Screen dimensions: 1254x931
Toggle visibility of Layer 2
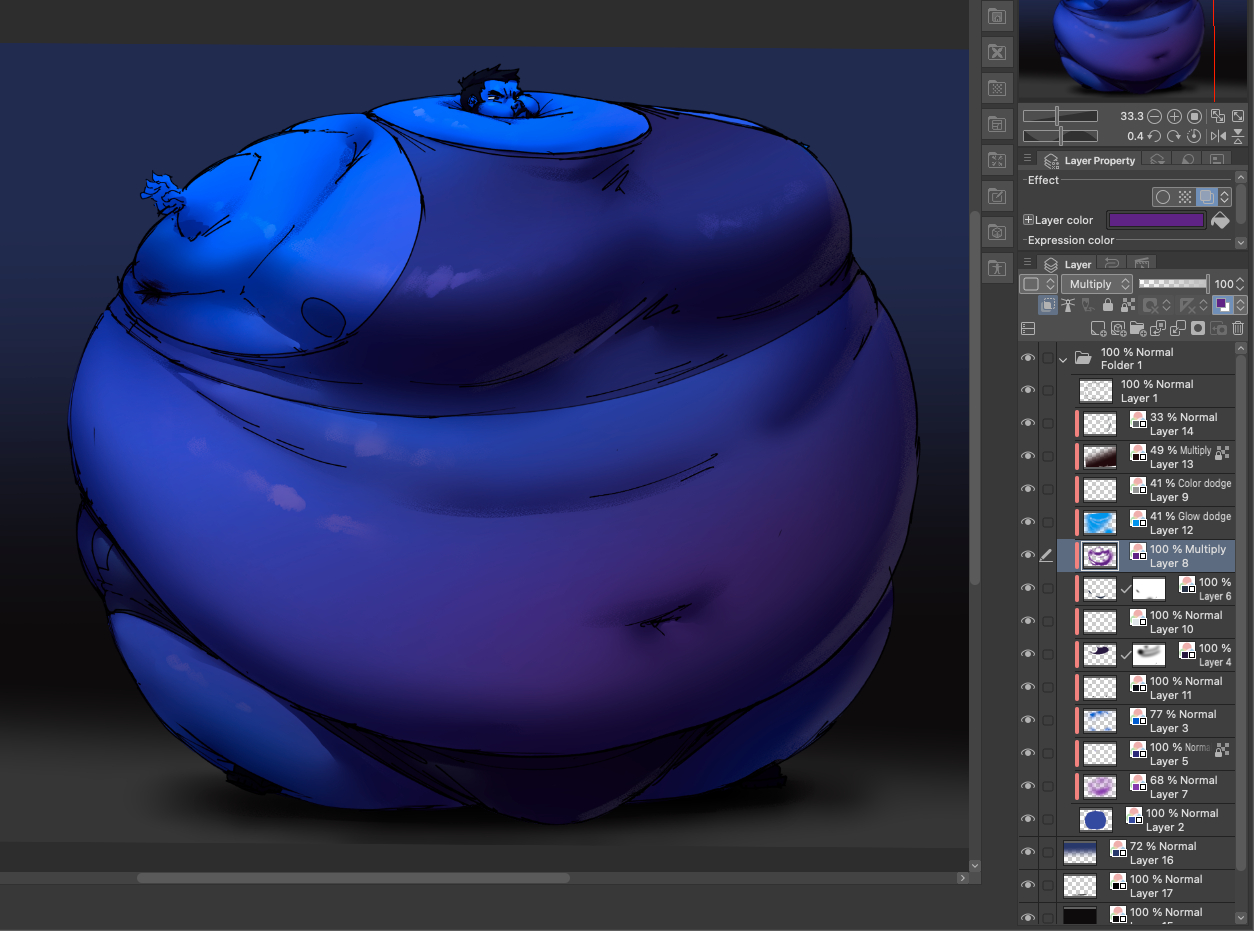(x=1028, y=820)
